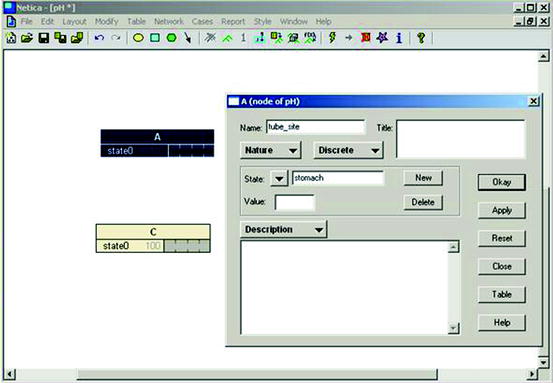Screen dimensions: 553x383
Task: Click the main window horizontal scrollbar thumb
Action: click(x=257, y=375)
